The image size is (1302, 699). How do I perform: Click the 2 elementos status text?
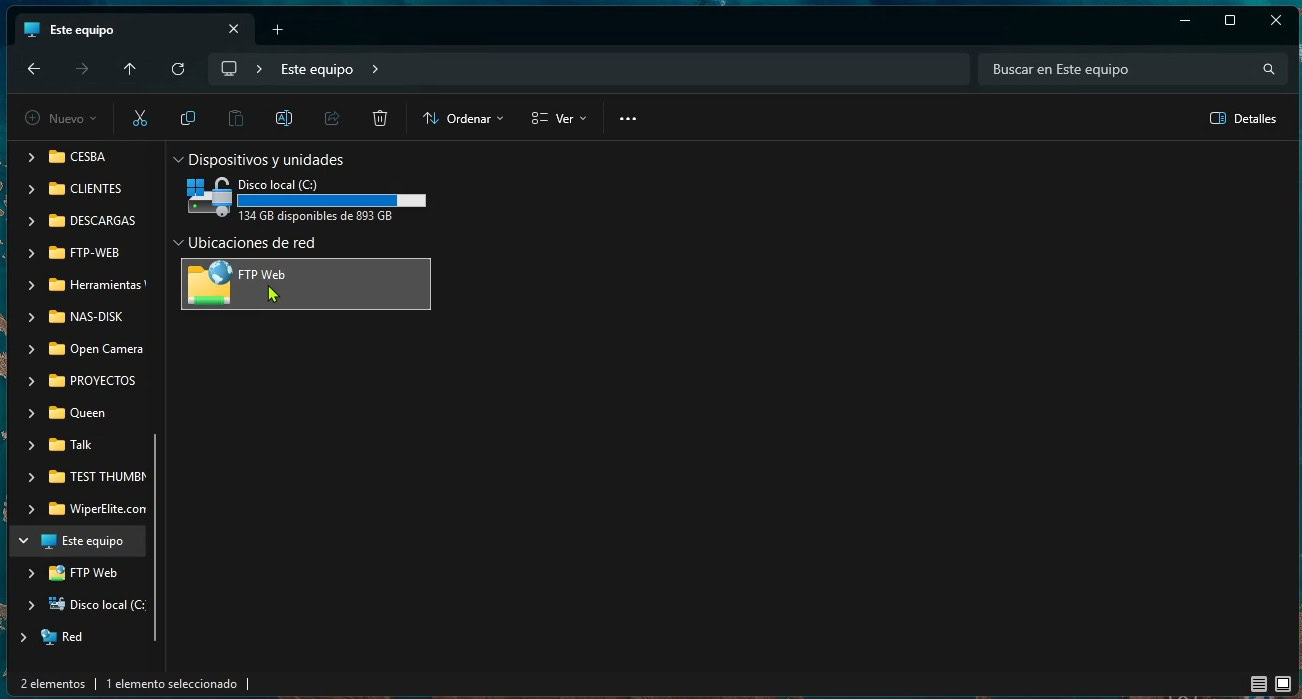point(53,684)
